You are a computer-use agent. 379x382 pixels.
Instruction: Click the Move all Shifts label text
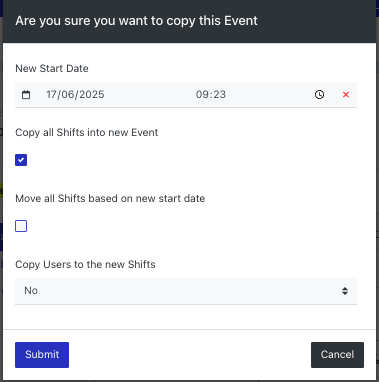[110, 198]
